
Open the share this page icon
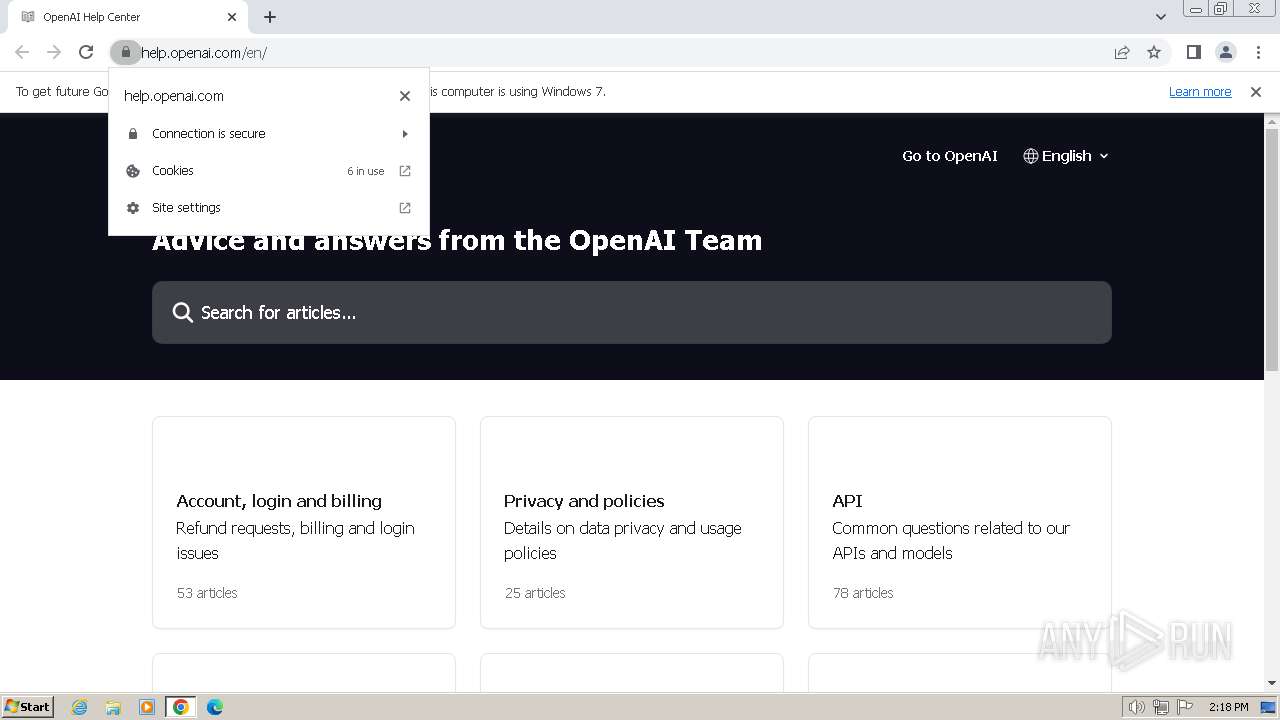pyautogui.click(x=1122, y=52)
